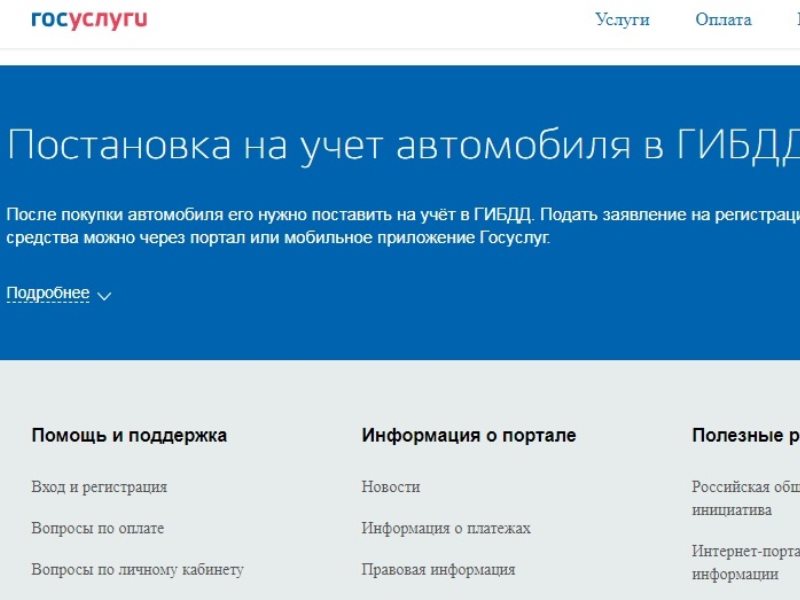
Task: Open Вопросы по личному кабинету link
Action: 138,569
